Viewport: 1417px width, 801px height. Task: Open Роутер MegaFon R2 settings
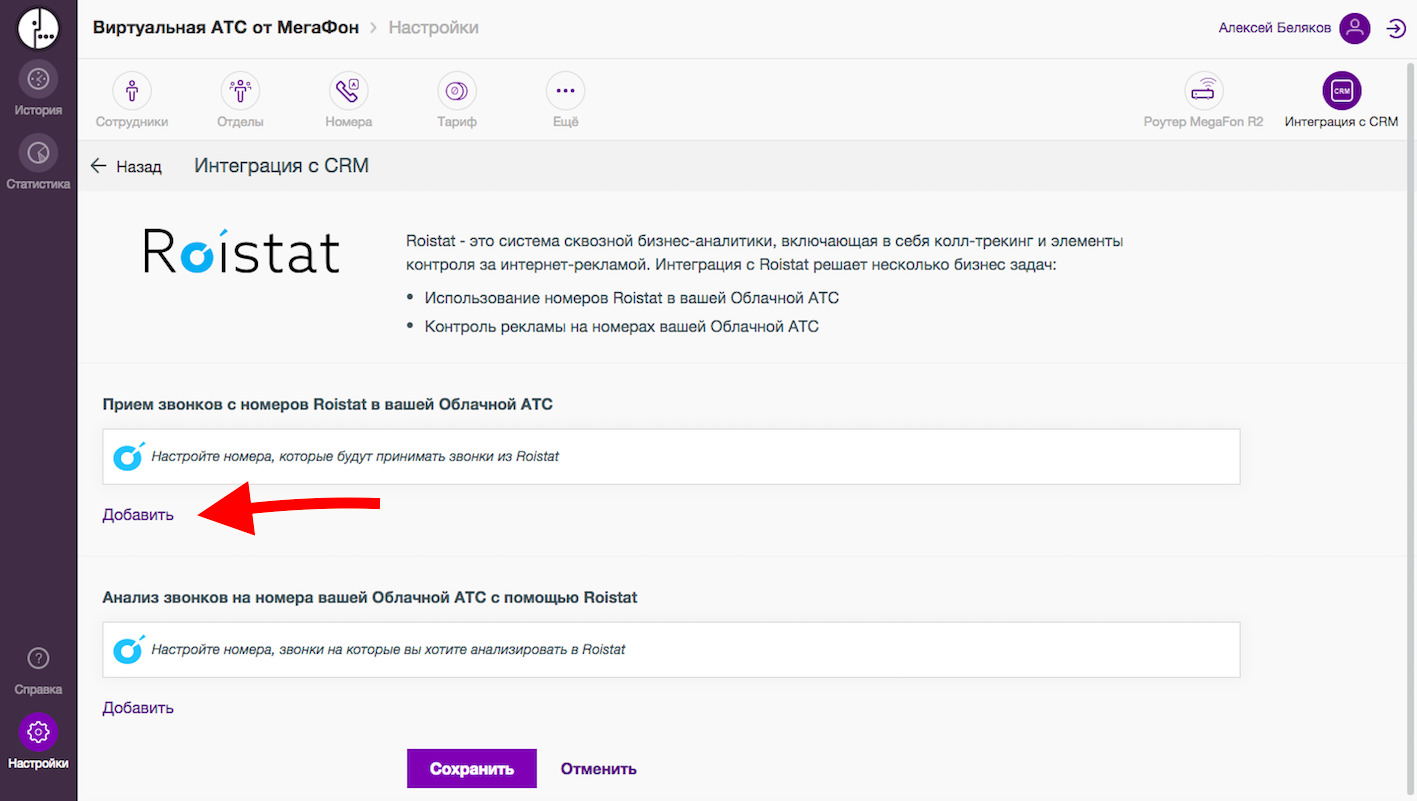click(1203, 92)
